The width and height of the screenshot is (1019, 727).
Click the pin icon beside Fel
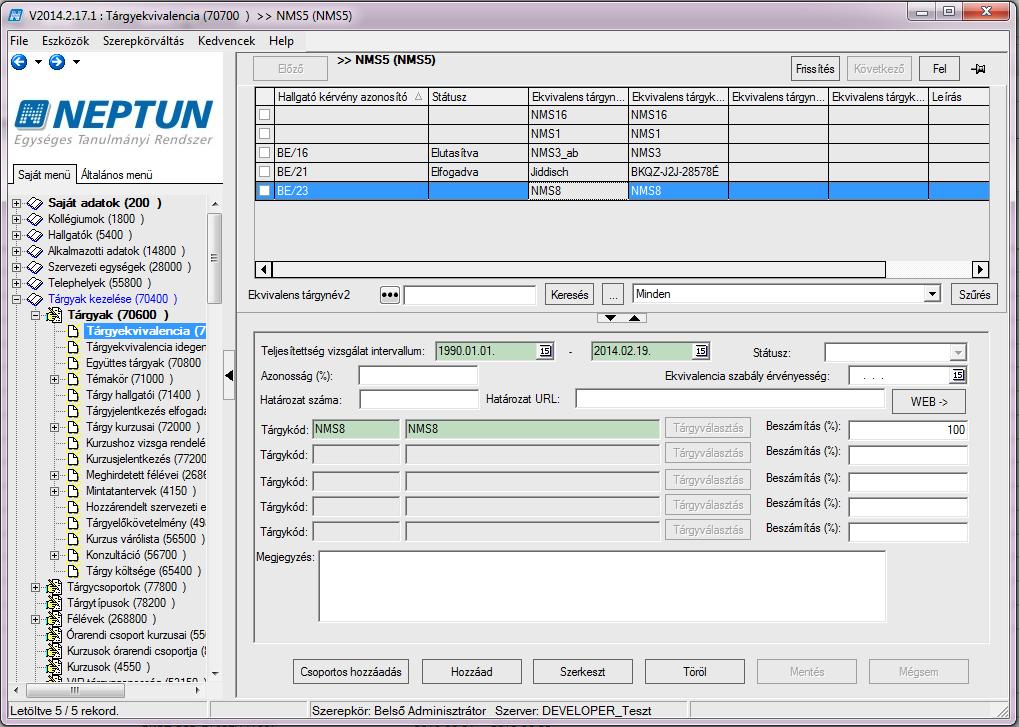tap(978, 69)
